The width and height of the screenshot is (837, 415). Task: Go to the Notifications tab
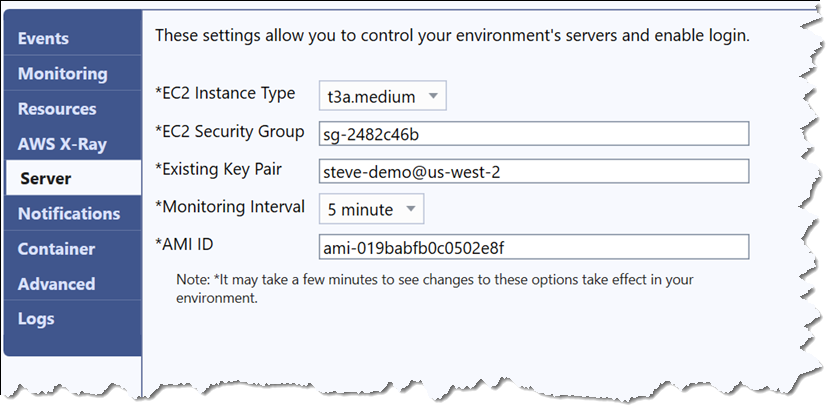73,213
